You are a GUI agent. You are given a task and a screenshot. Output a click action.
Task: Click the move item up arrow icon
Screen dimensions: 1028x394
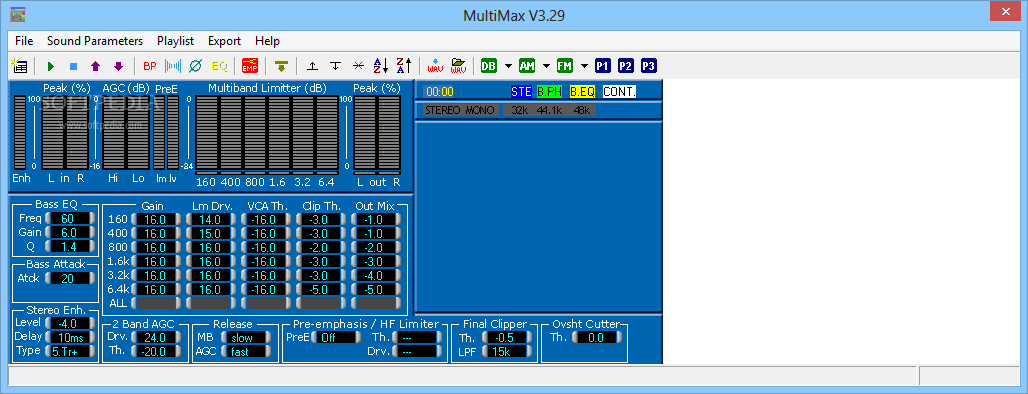[313, 66]
